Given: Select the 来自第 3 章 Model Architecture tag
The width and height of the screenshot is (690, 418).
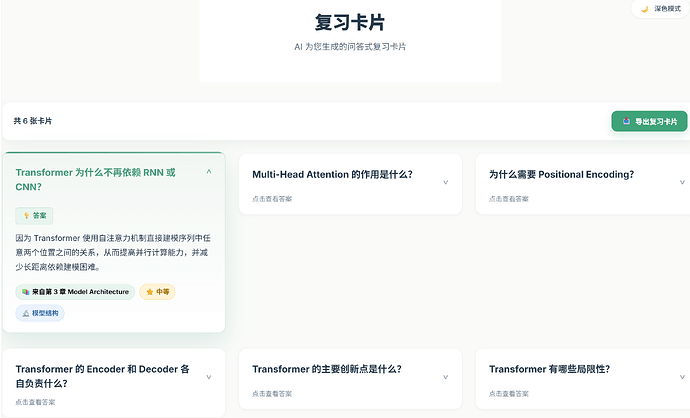Looking at the screenshot, I should coord(75,292).
